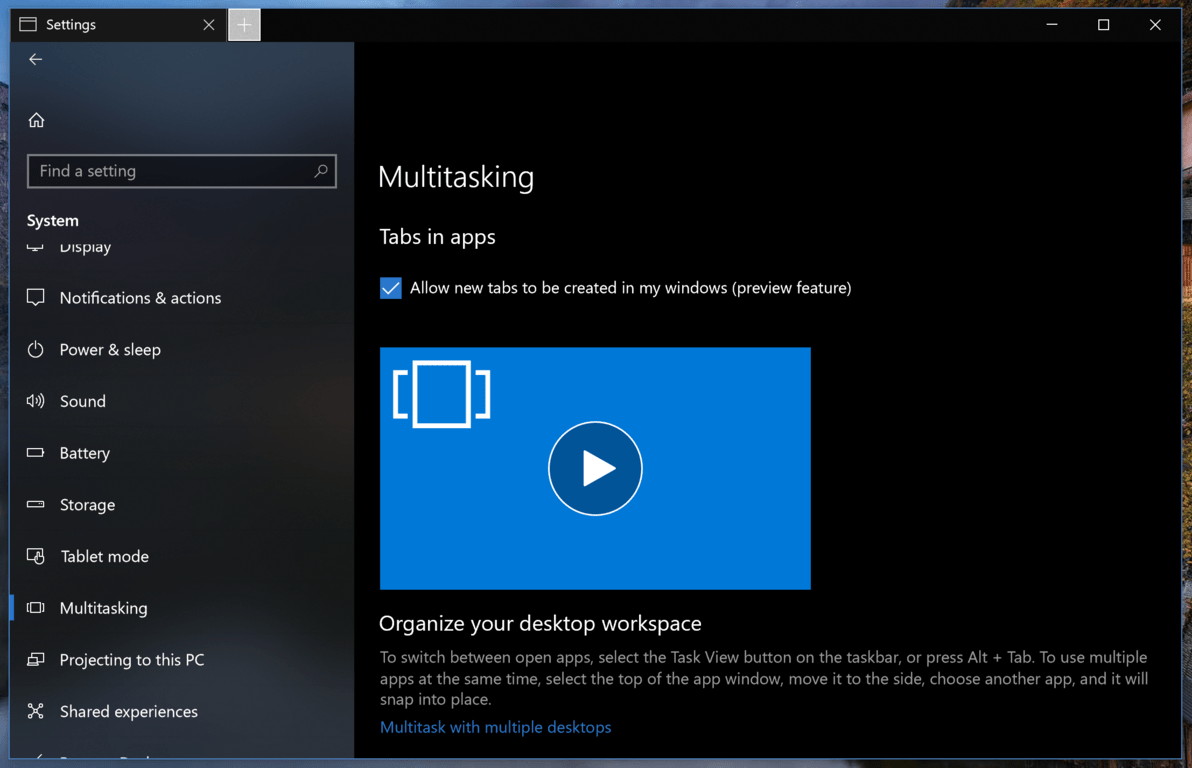The width and height of the screenshot is (1192, 768).
Task: Open Notifications & actions settings
Action: (182, 297)
